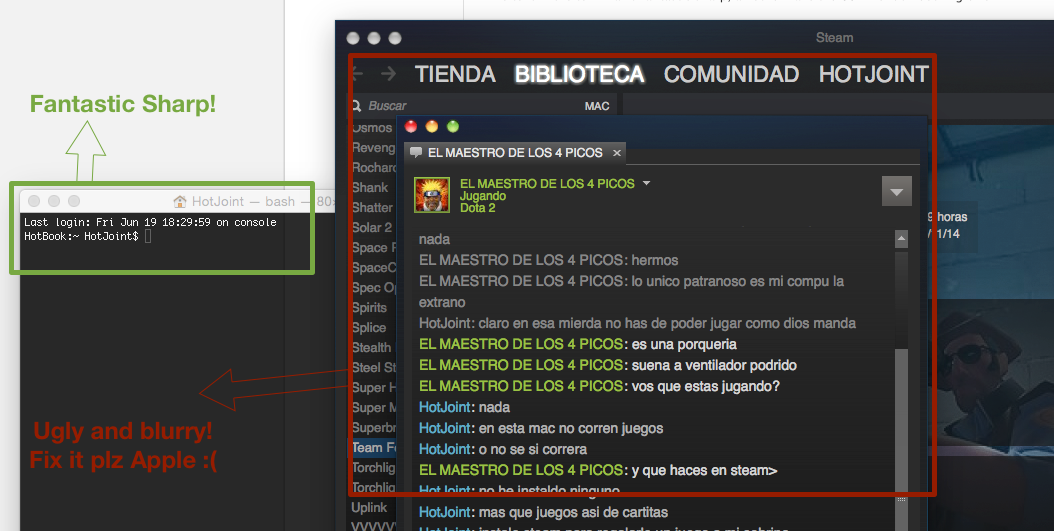The width and height of the screenshot is (1054, 531).
Task: Switch to the BIBLIOTECA tab
Action: (x=579, y=74)
